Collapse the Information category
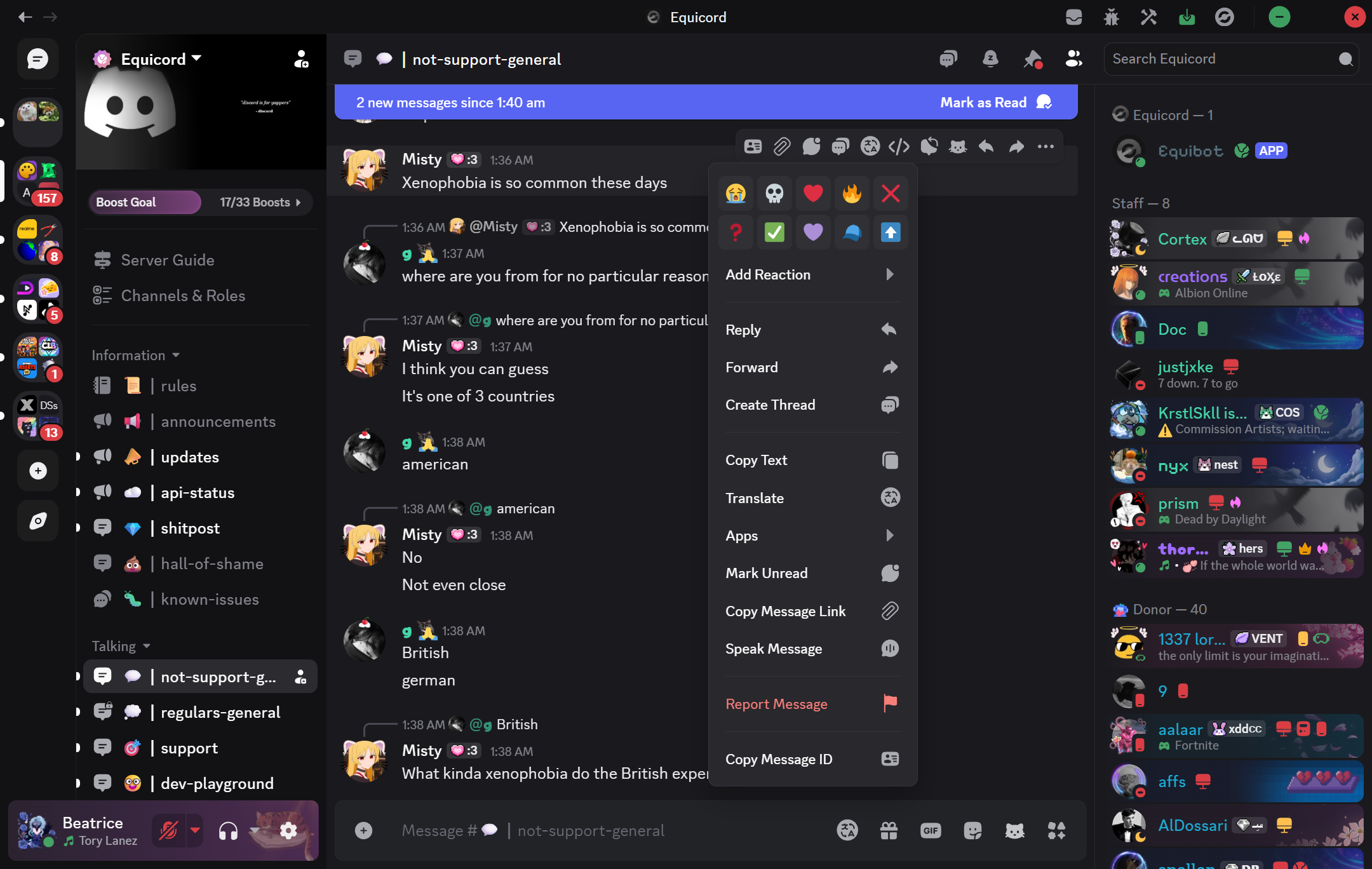This screenshot has width=1372, height=869. click(x=135, y=355)
